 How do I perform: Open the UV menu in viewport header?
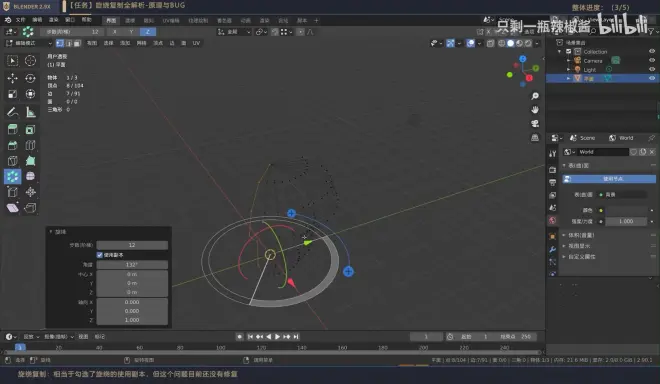tap(196, 43)
